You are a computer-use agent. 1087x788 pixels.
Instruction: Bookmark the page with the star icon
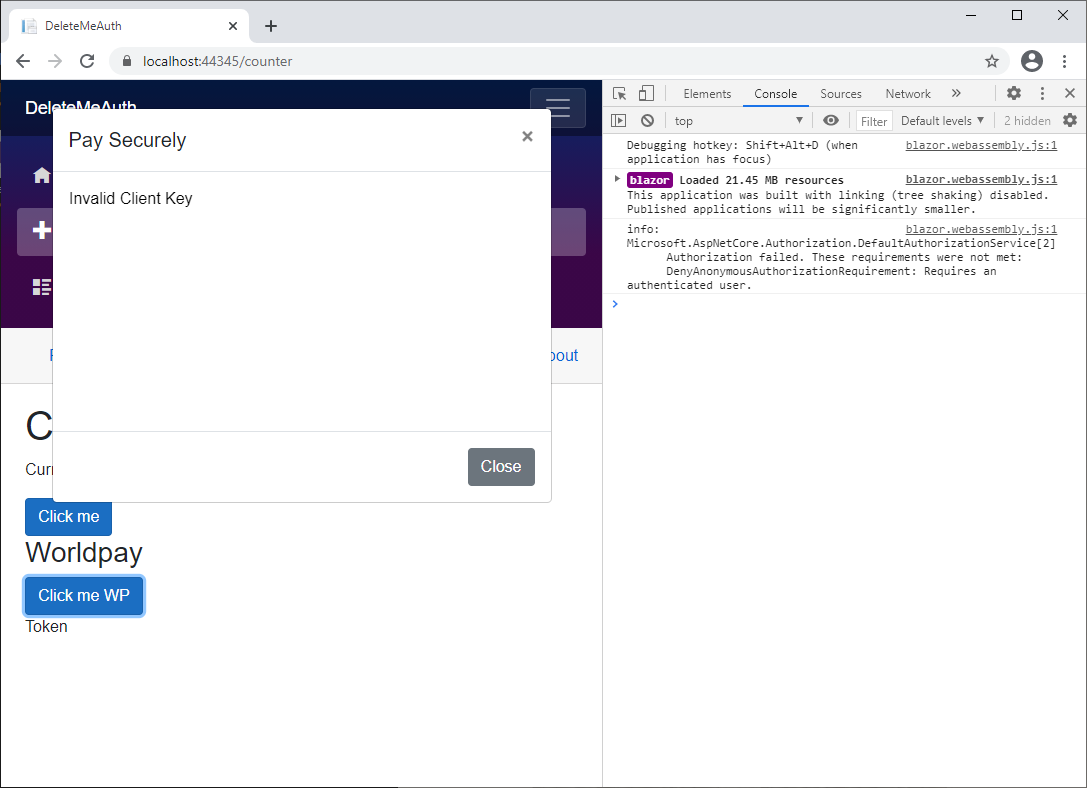pyautogui.click(x=992, y=61)
